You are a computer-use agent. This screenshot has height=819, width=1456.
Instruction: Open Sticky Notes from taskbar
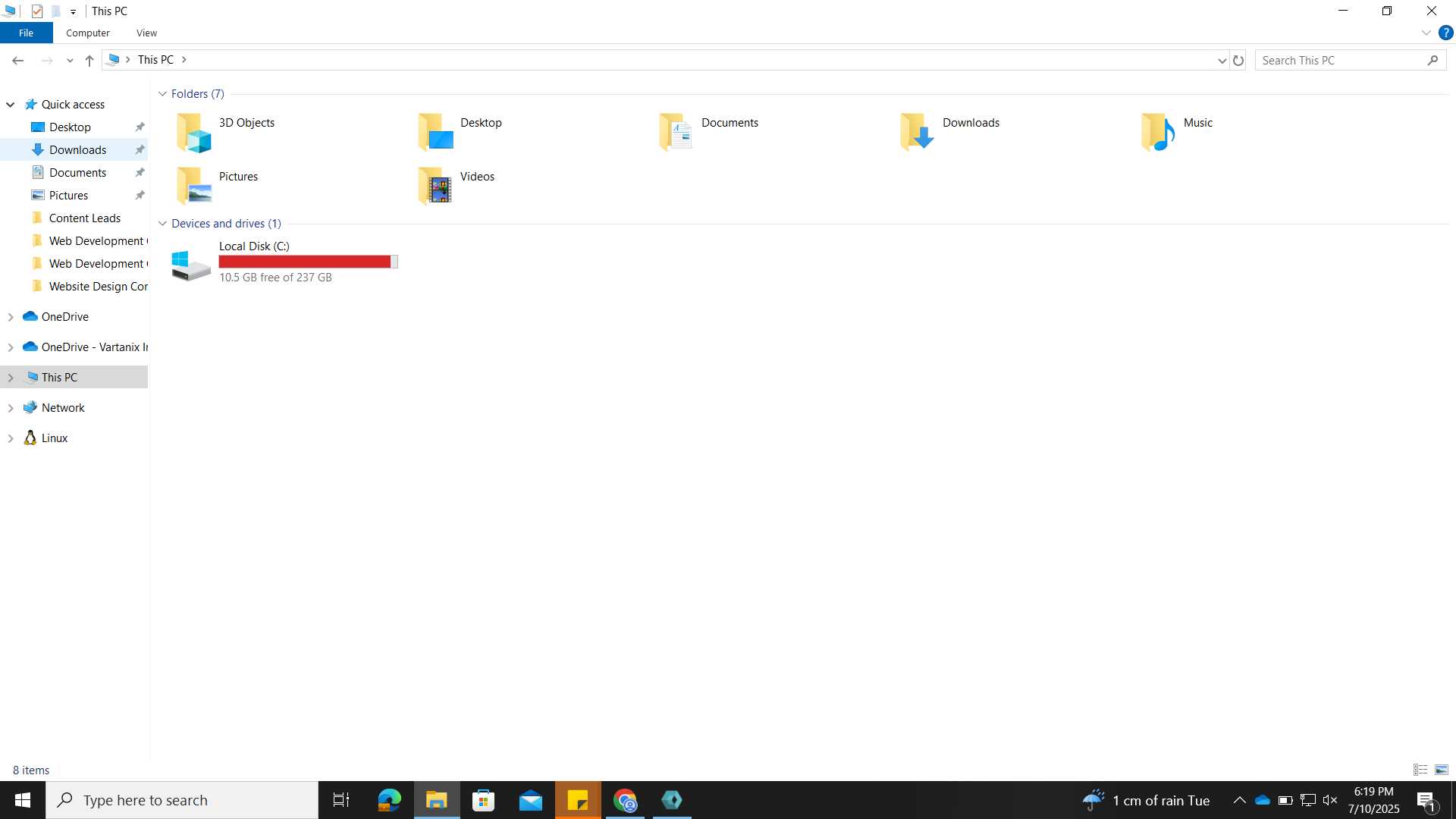578,800
